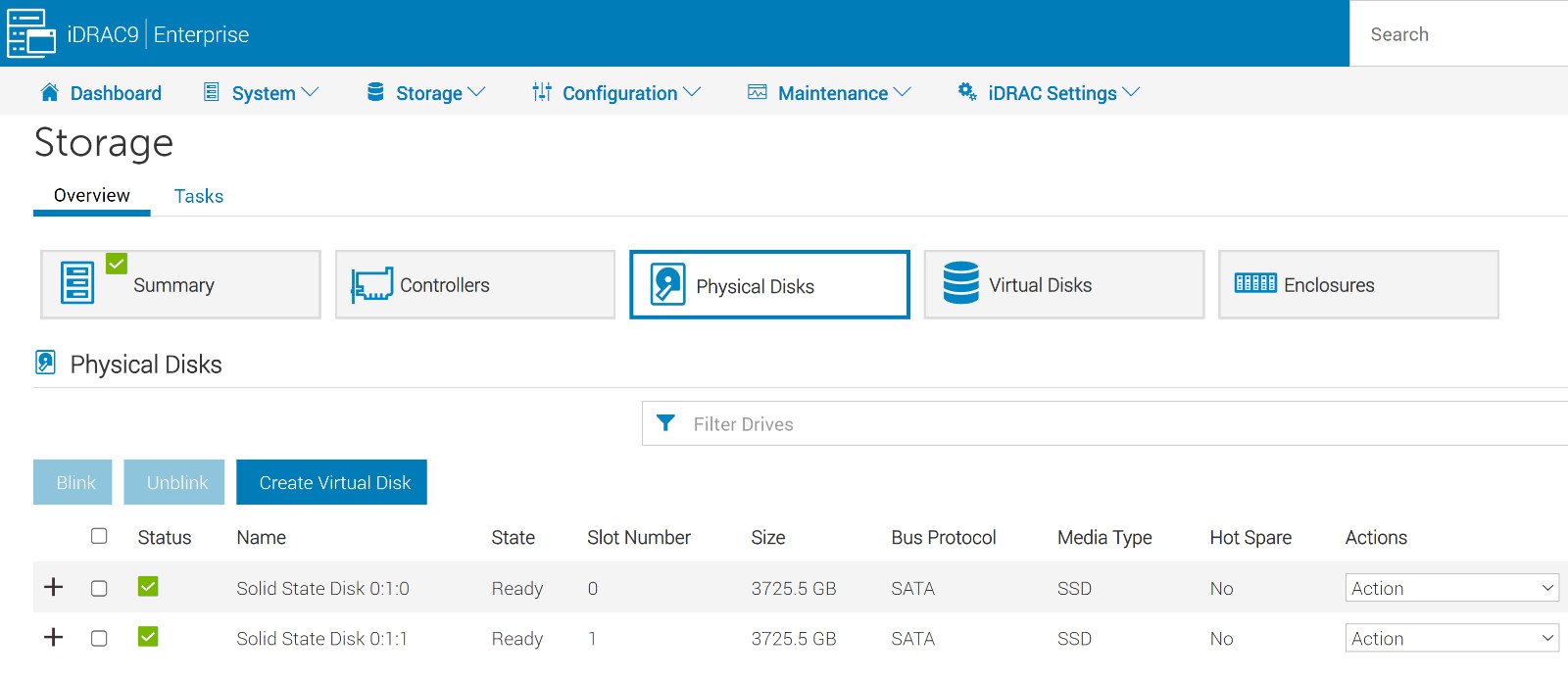Click iDRAC9 Enterprise title text
1568x682 pixels.
[x=158, y=34]
